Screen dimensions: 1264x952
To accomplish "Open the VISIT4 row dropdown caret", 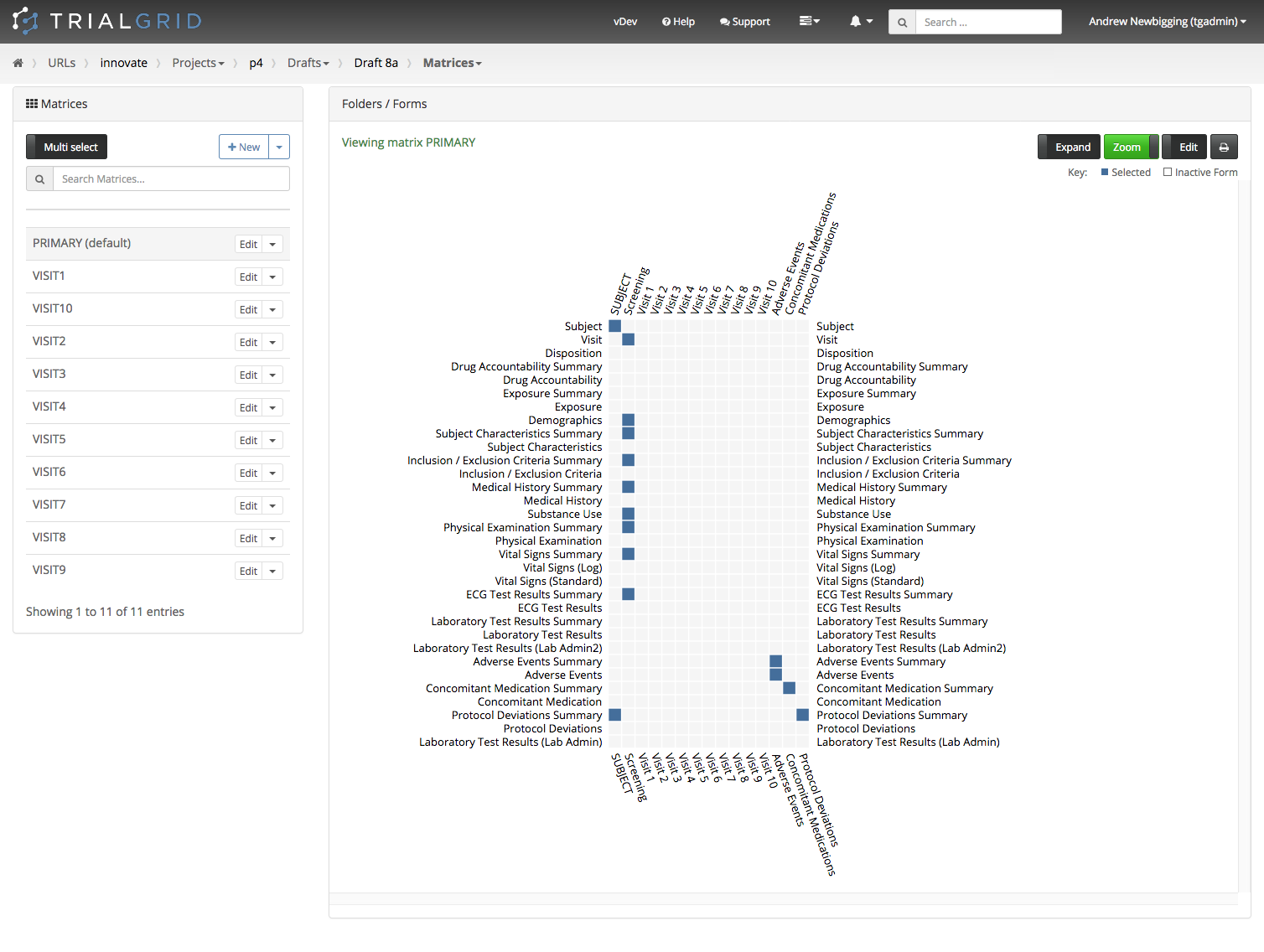I will tap(272, 407).
